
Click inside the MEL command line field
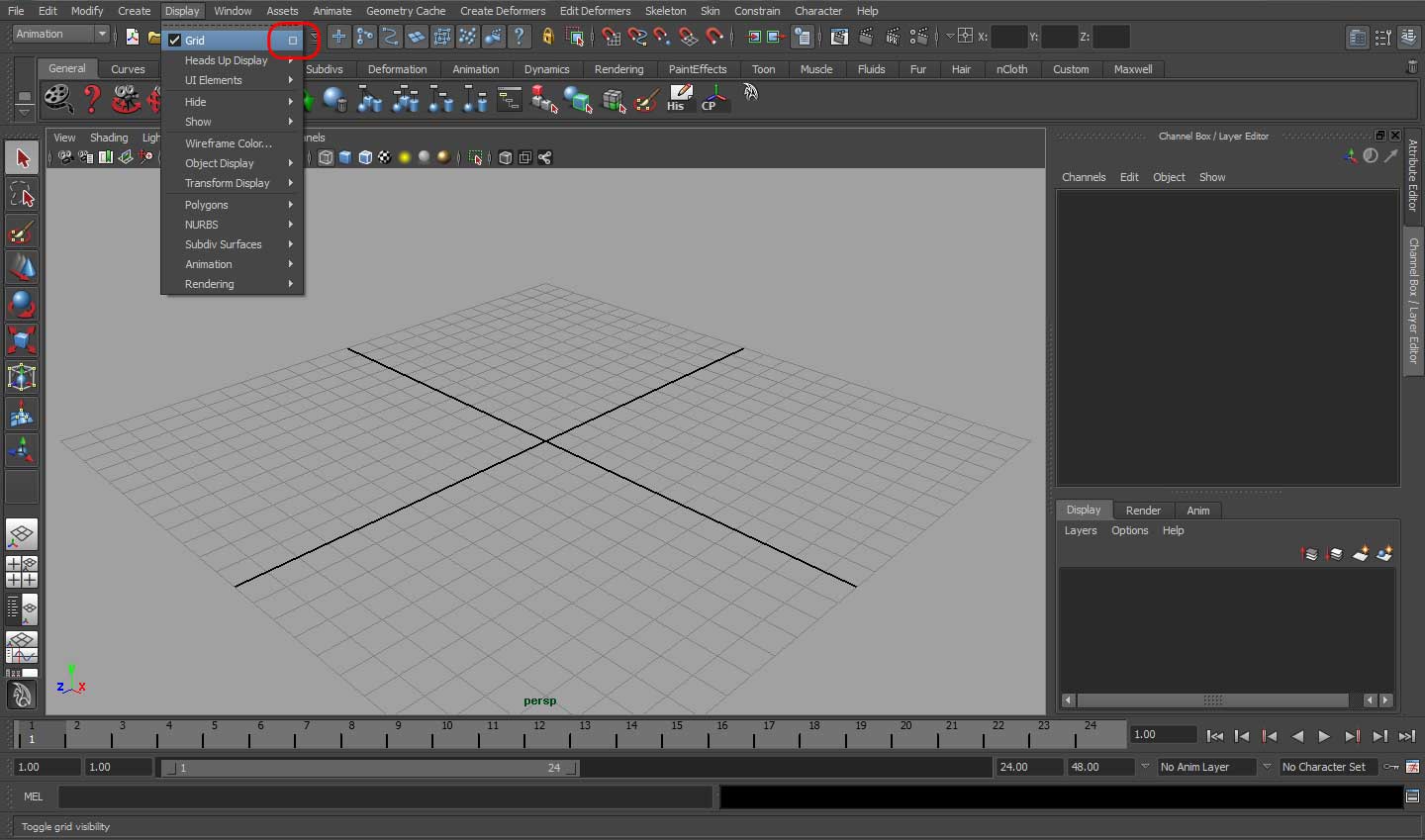pyautogui.click(x=386, y=796)
